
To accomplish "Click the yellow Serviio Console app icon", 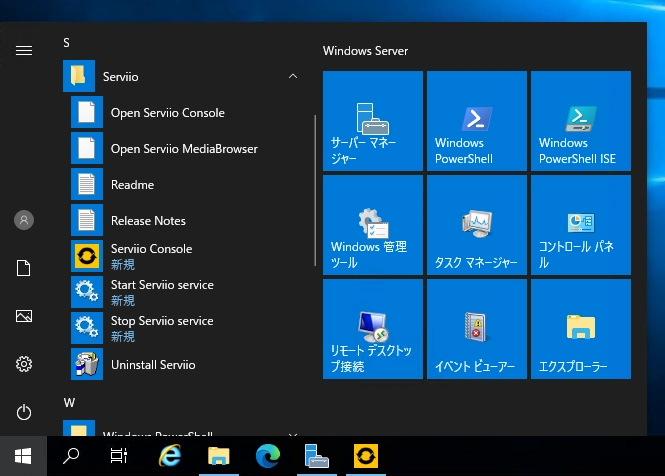I will (x=87, y=256).
